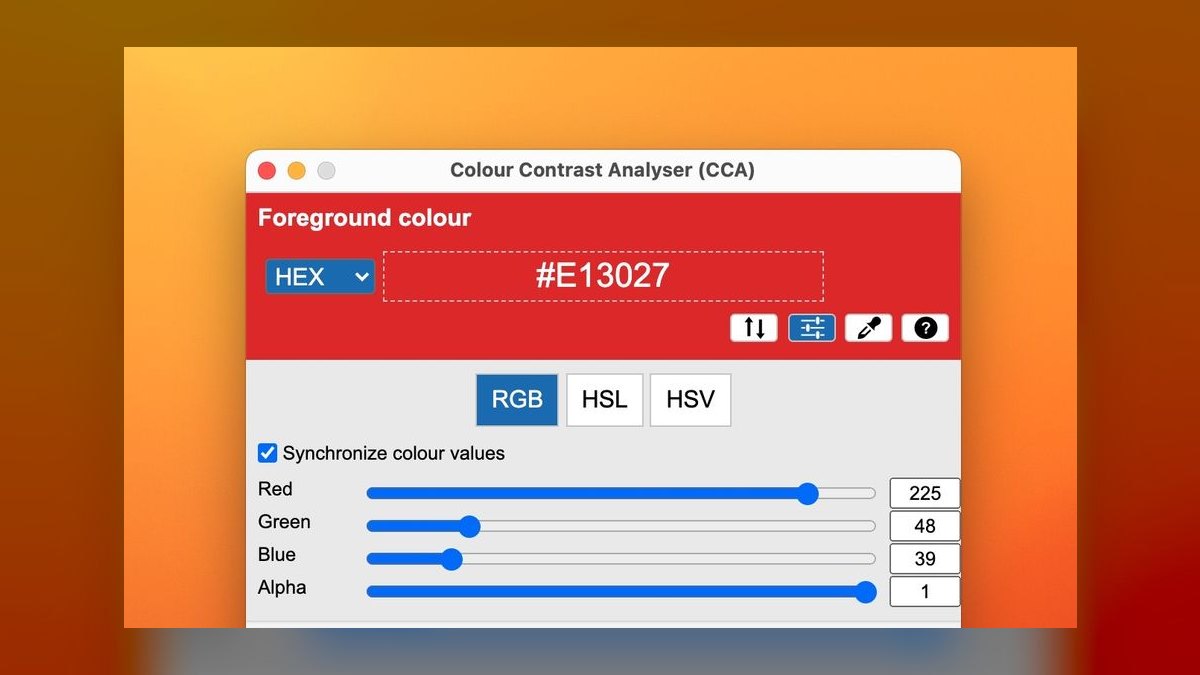Image resolution: width=1200 pixels, height=675 pixels.
Task: Click the Red slider label
Action: (x=275, y=489)
